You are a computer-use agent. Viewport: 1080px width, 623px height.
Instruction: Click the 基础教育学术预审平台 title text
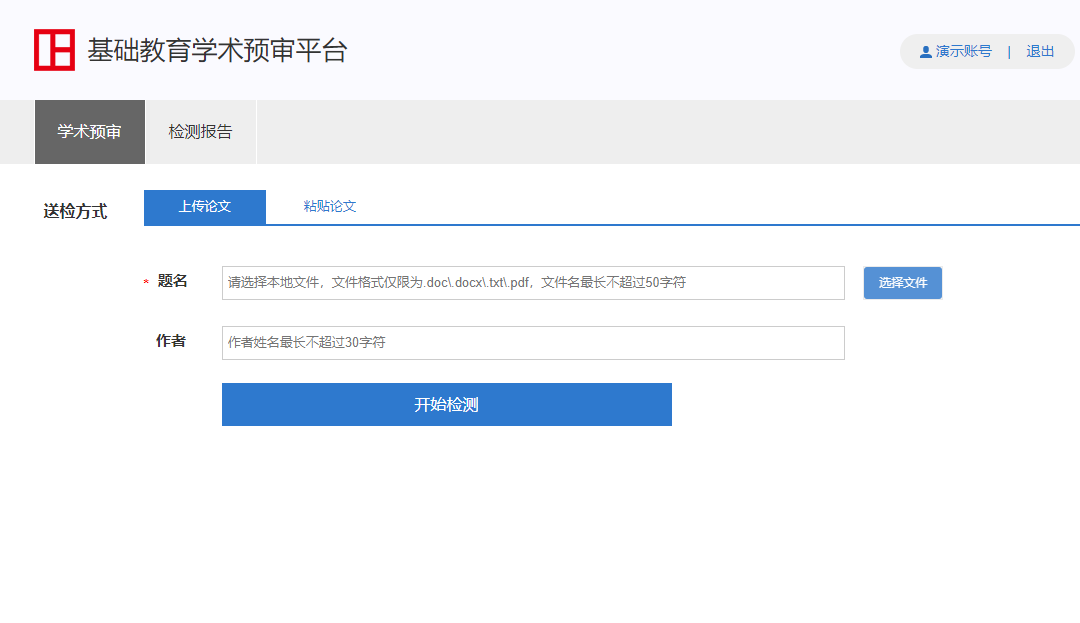tap(218, 50)
